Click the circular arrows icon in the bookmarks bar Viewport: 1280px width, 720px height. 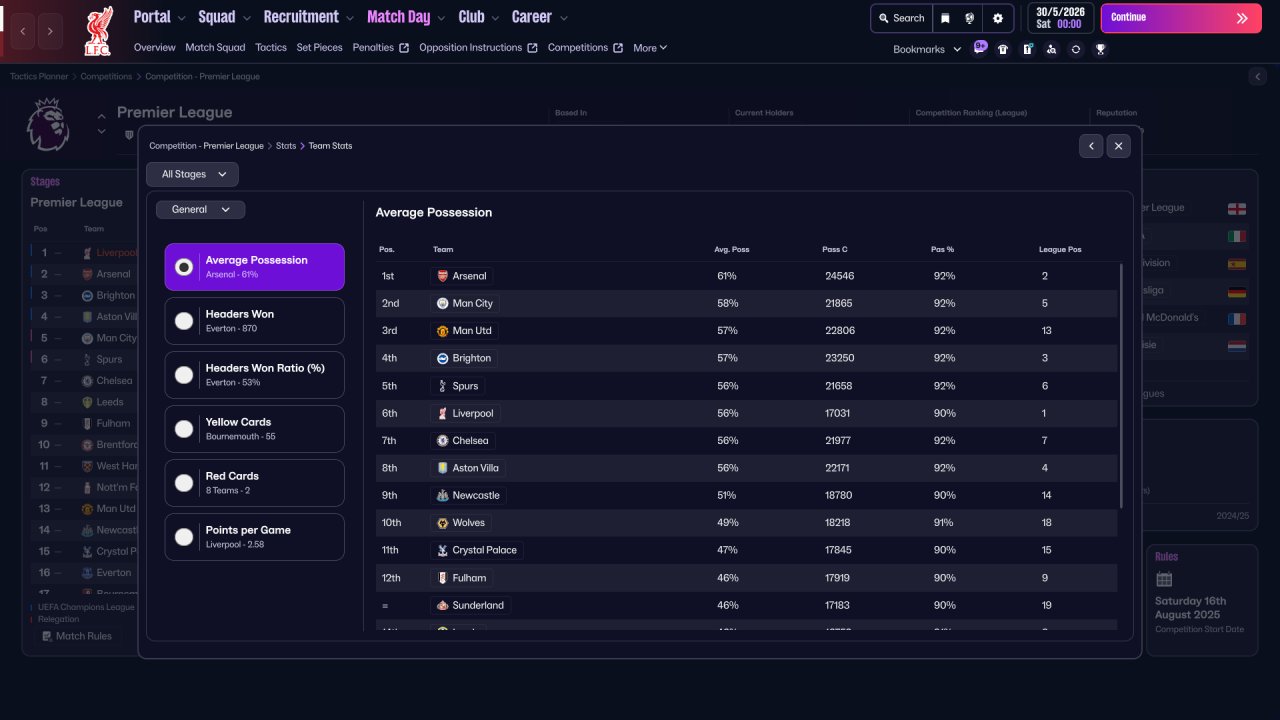1076,49
